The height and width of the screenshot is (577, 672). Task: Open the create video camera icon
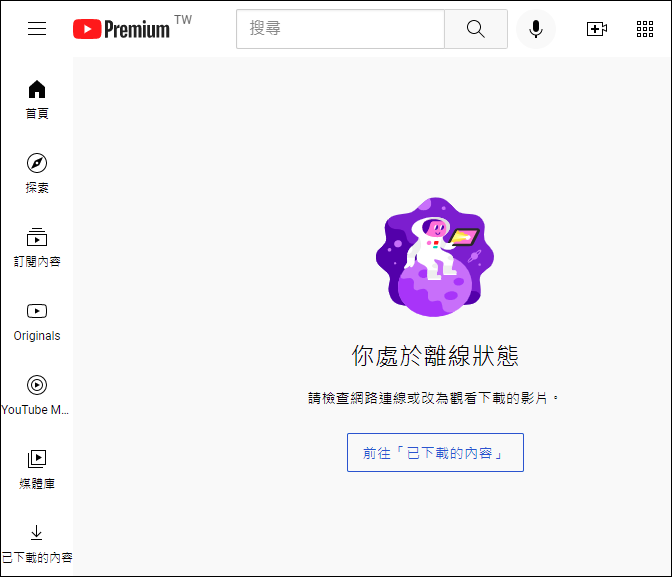tap(597, 29)
